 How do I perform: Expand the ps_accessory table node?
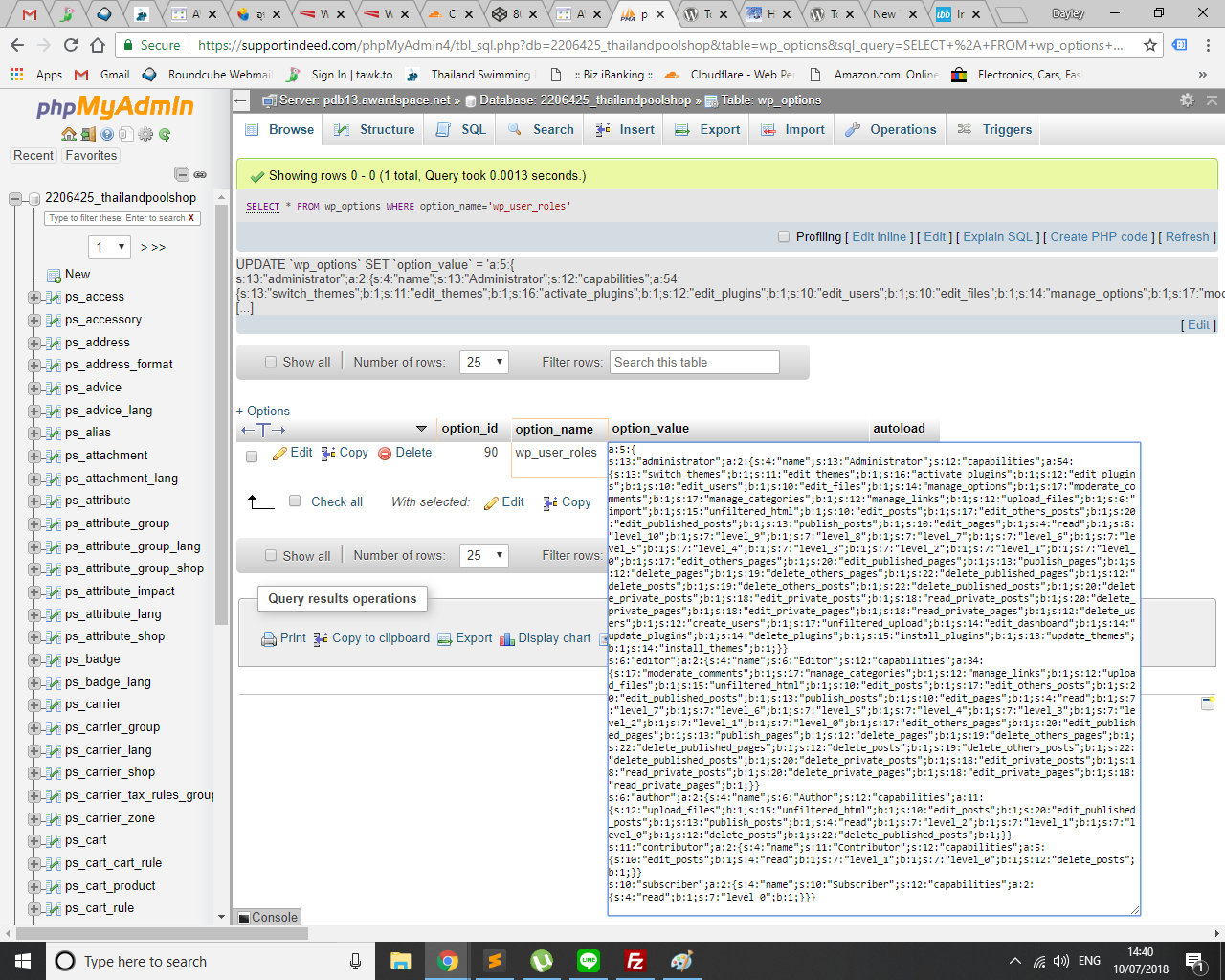point(34,320)
